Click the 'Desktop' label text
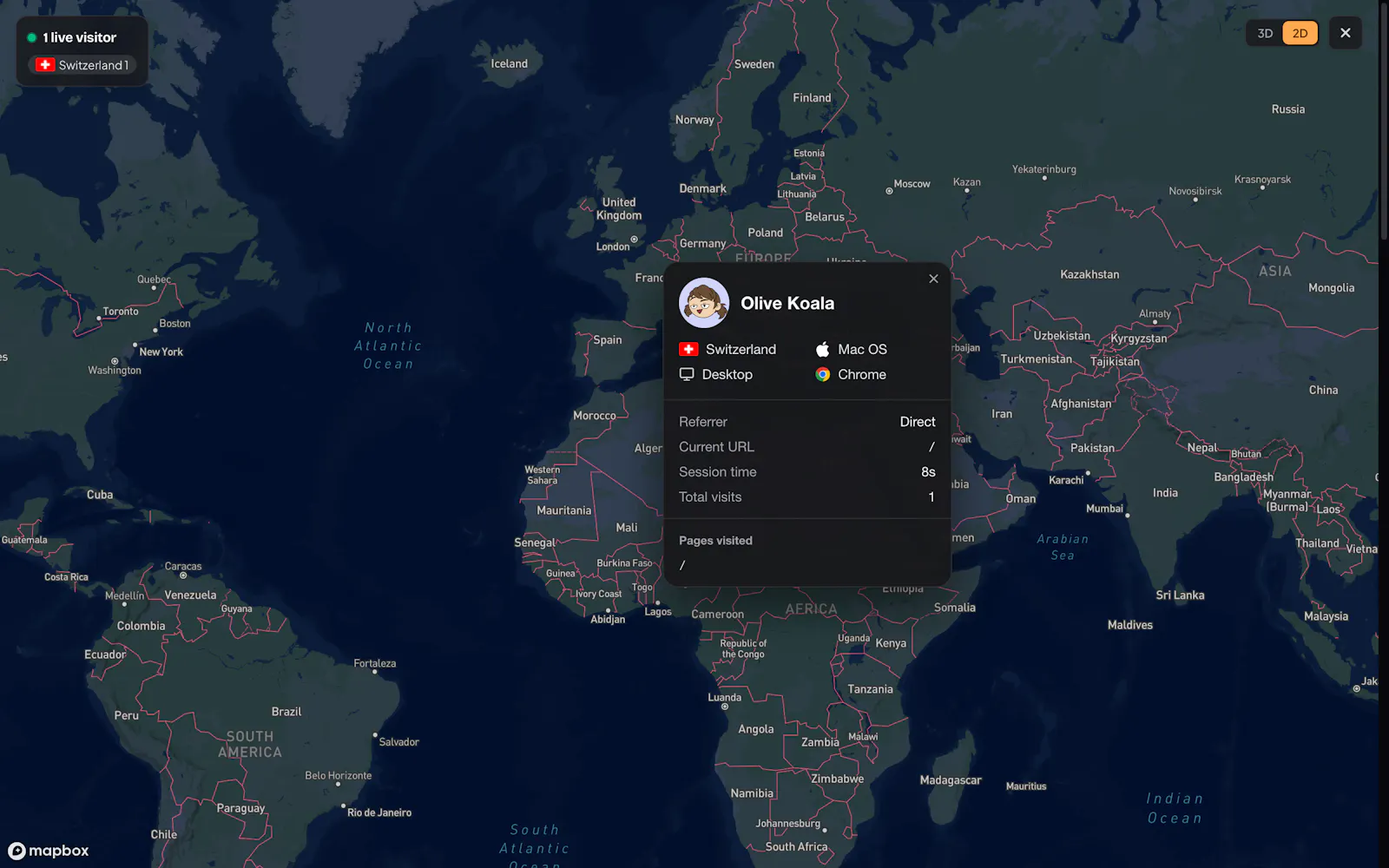Image resolution: width=1389 pixels, height=868 pixels. 727,374
